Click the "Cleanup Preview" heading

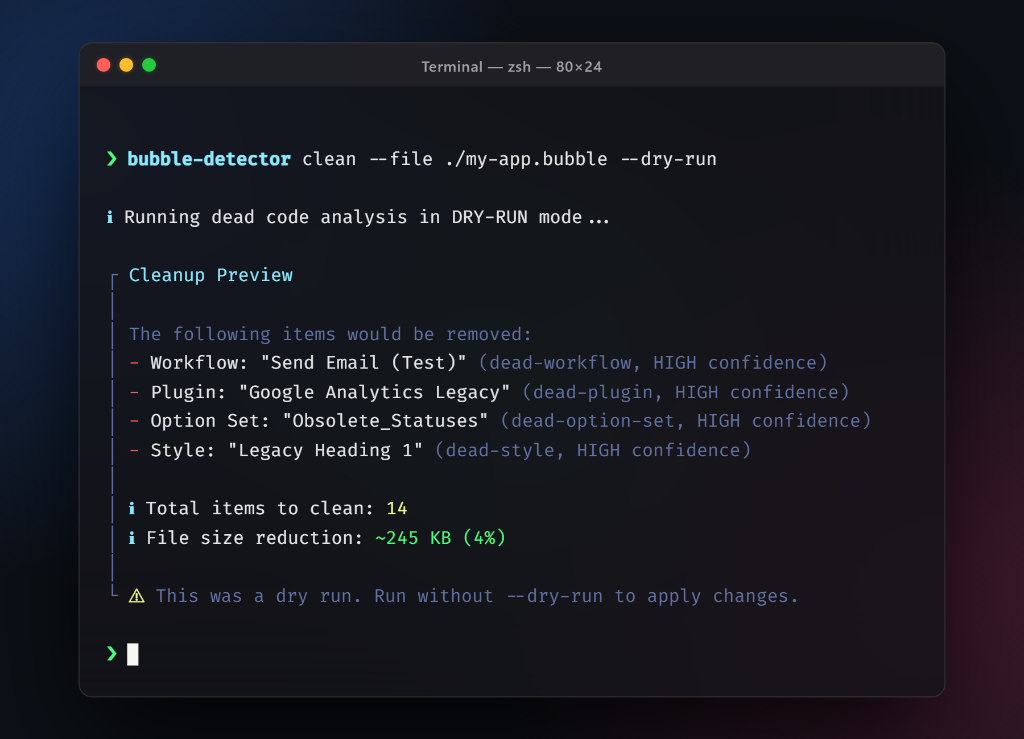point(211,275)
